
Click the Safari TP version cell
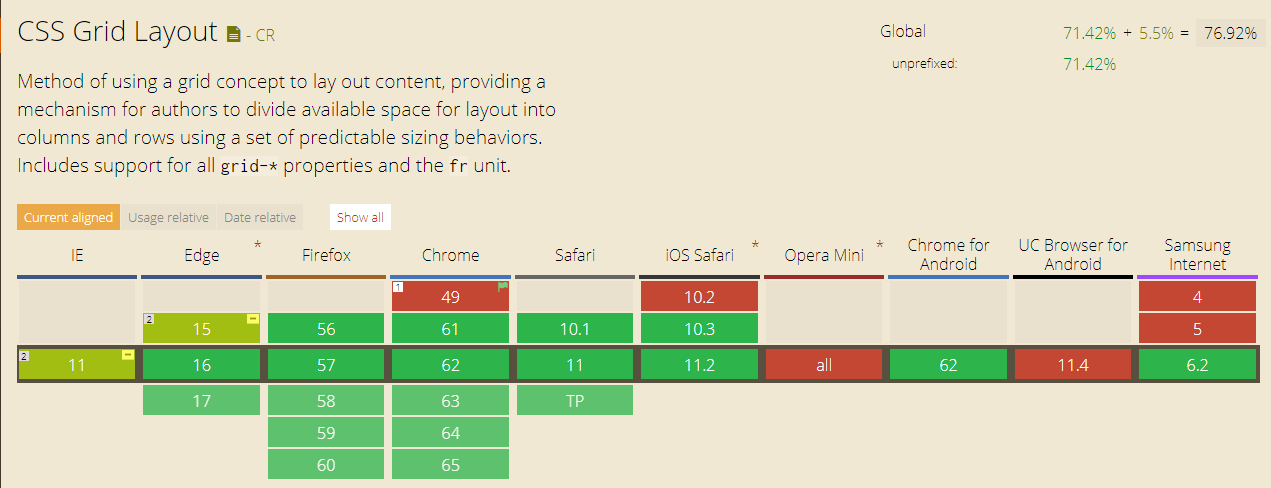[x=574, y=400]
